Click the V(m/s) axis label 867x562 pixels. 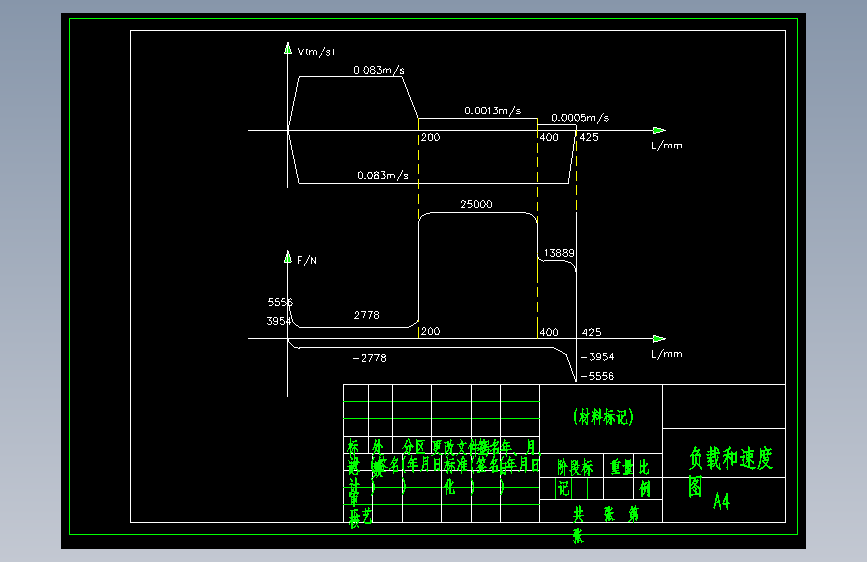click(316, 51)
